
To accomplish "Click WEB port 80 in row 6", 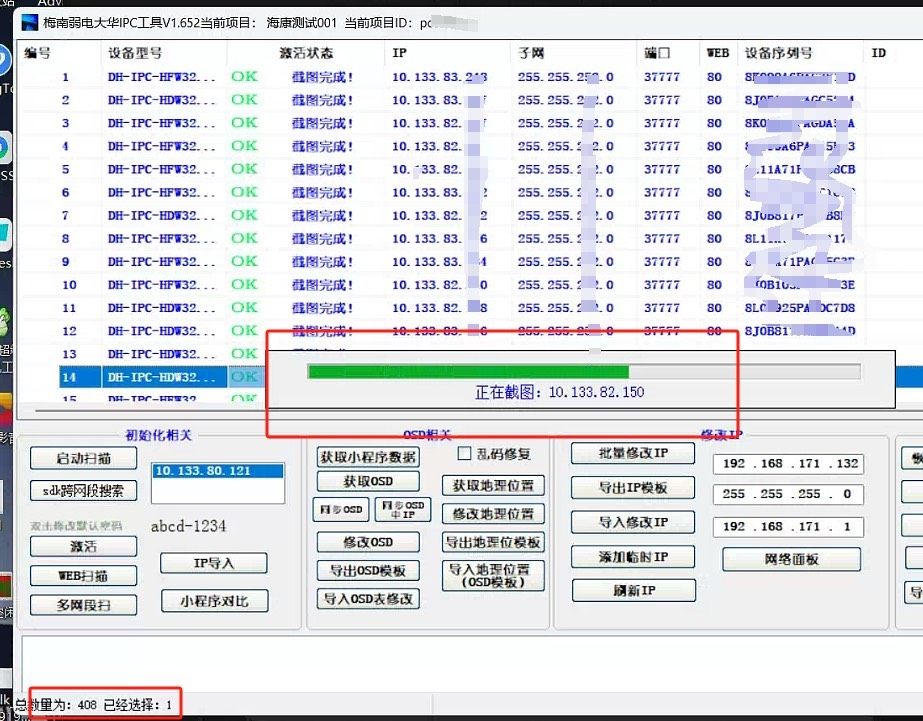I will tap(714, 192).
